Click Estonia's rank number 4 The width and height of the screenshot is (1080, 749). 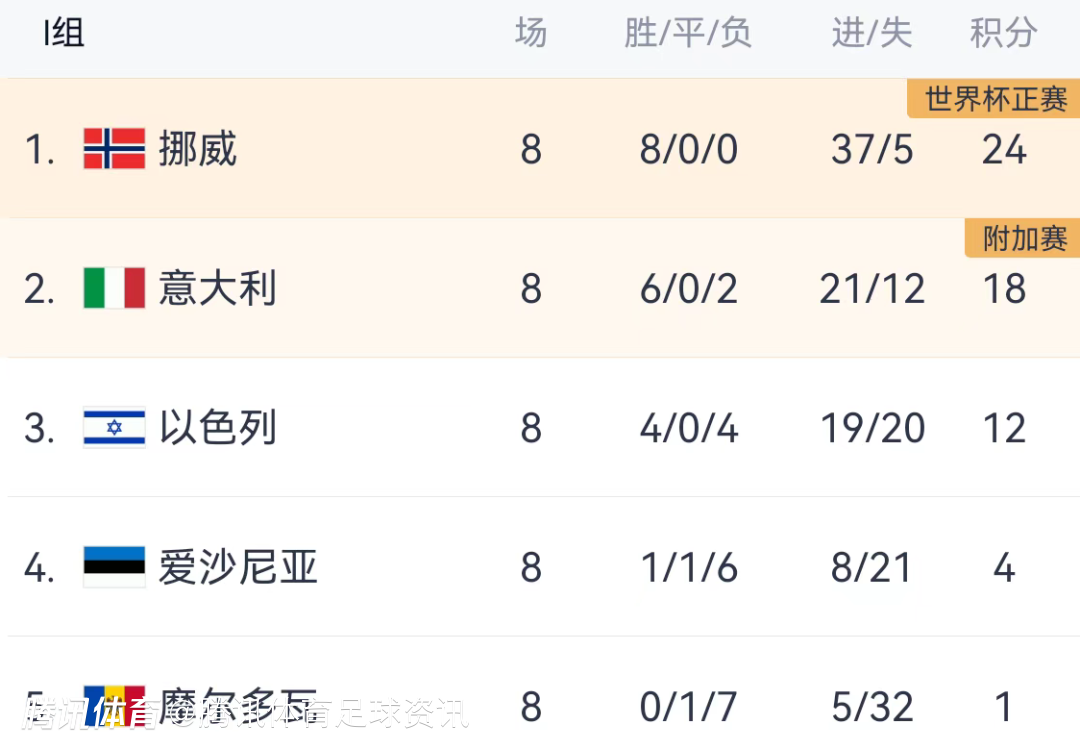(x=38, y=568)
